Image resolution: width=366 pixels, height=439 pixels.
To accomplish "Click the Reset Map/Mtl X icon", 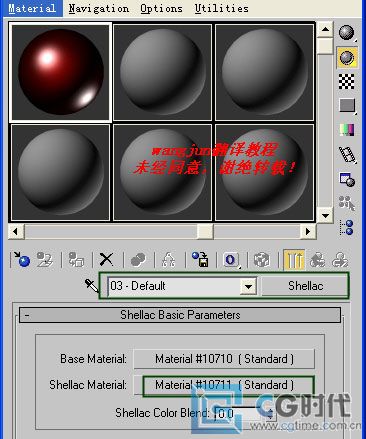I will 107,260.
